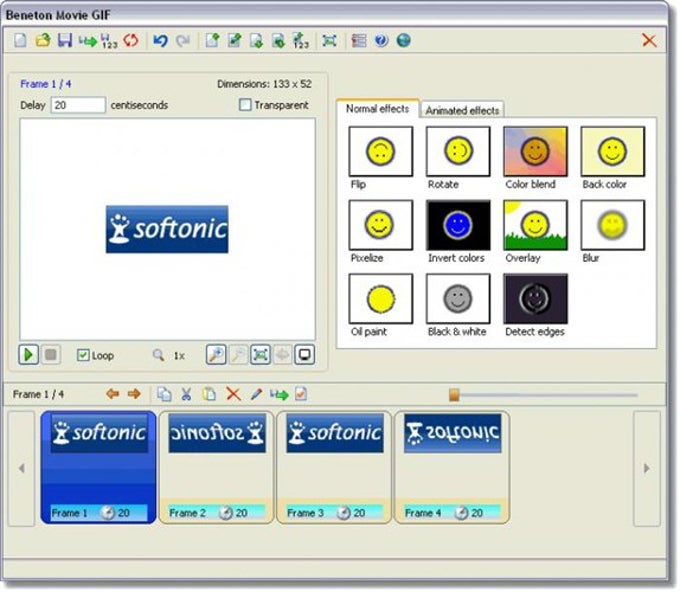Viewport: 680px width, 592px height.
Task: Open help with the question mark icon
Action: [x=381, y=40]
